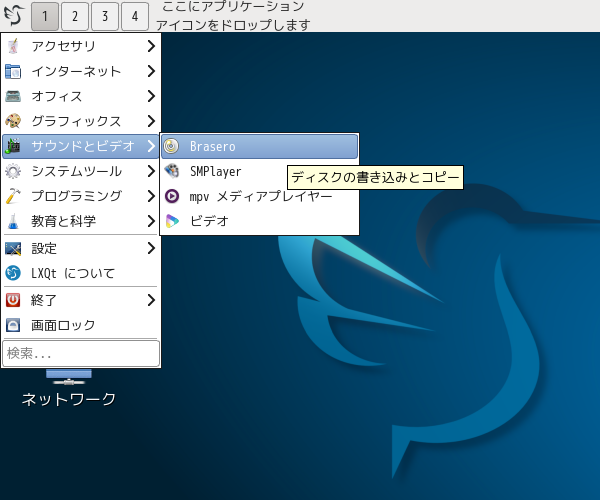Click the オフィス menu label
The height and width of the screenshot is (500, 600).
[57, 96]
